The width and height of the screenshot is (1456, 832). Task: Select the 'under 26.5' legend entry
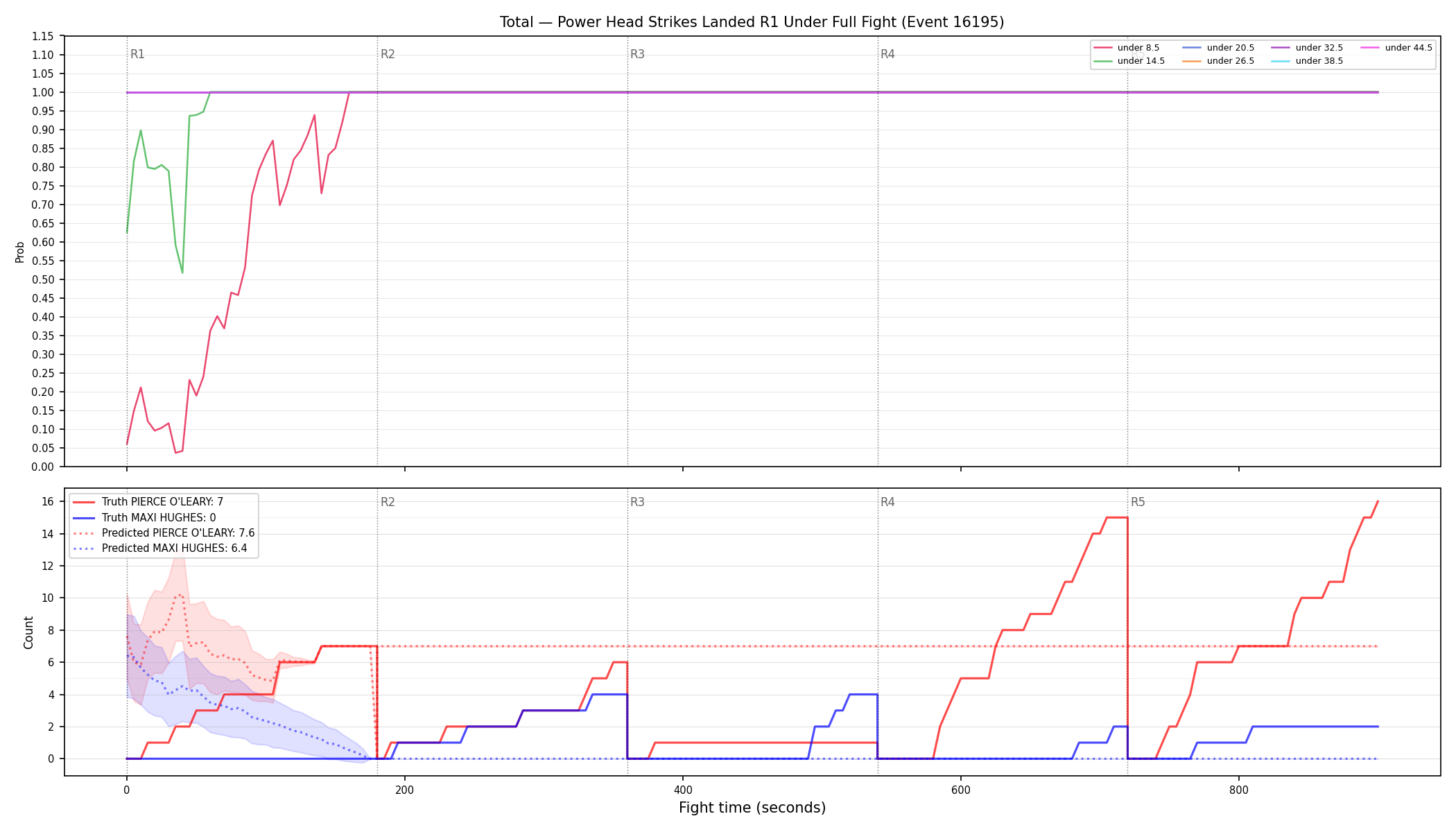click(x=1219, y=61)
